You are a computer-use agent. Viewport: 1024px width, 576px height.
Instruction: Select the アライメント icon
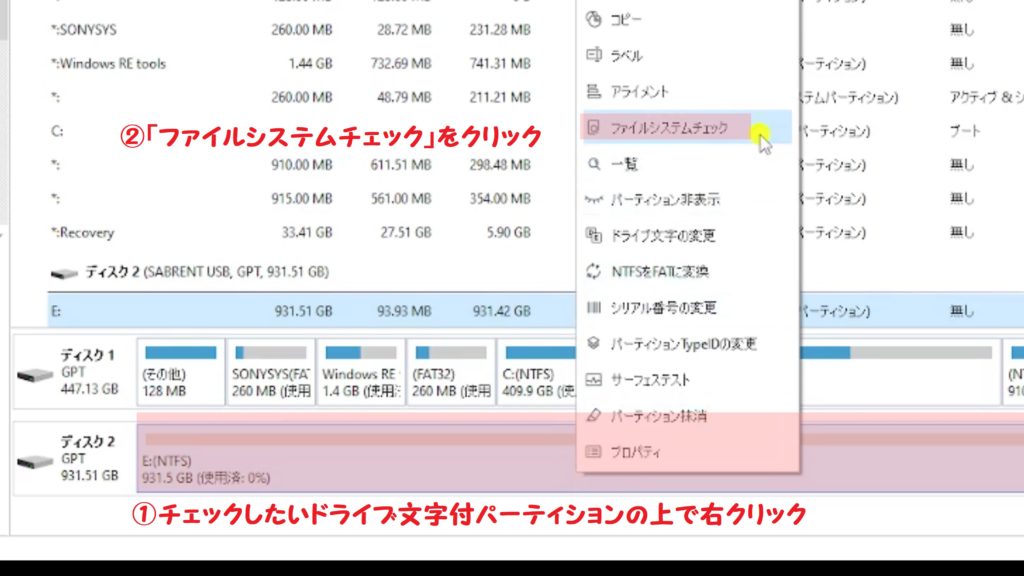592,92
